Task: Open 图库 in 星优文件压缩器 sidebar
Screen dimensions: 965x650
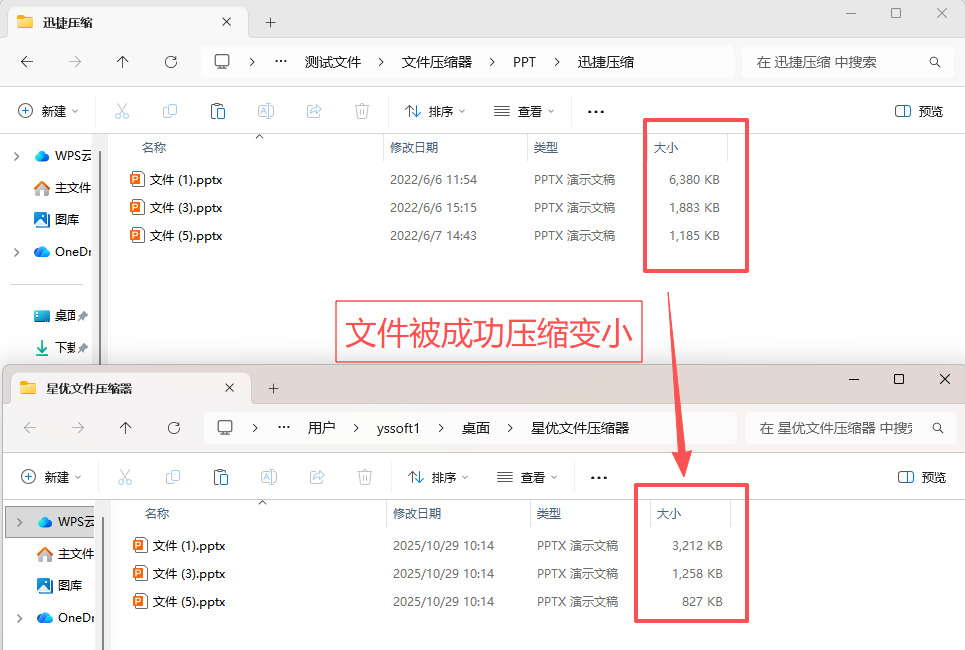Action: [x=59, y=585]
